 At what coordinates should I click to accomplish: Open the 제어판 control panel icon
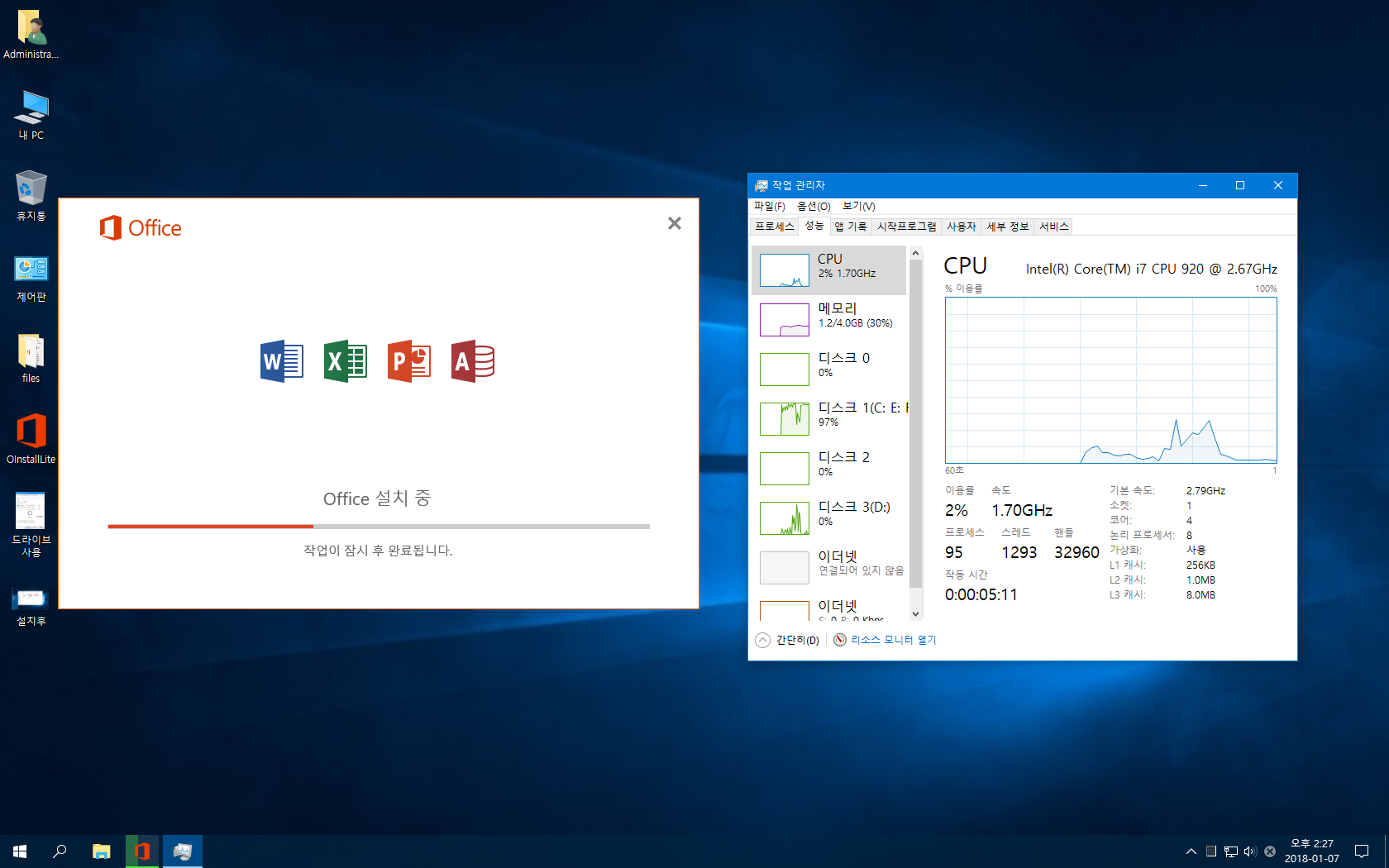pyautogui.click(x=31, y=278)
